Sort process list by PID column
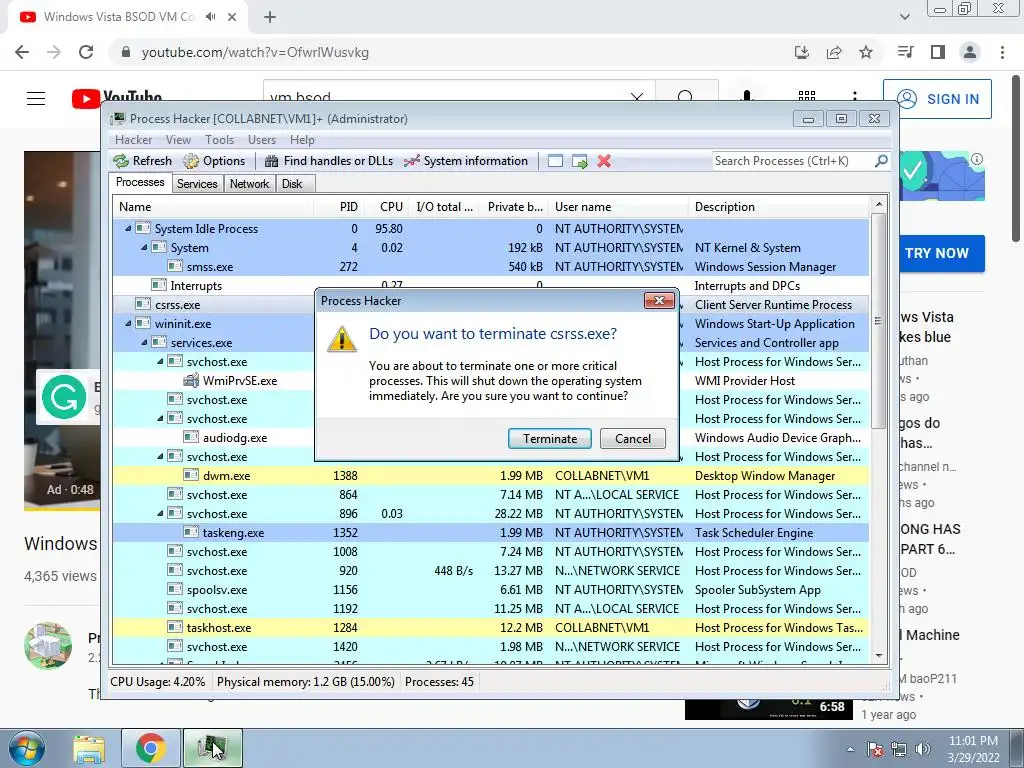 pyautogui.click(x=338, y=207)
